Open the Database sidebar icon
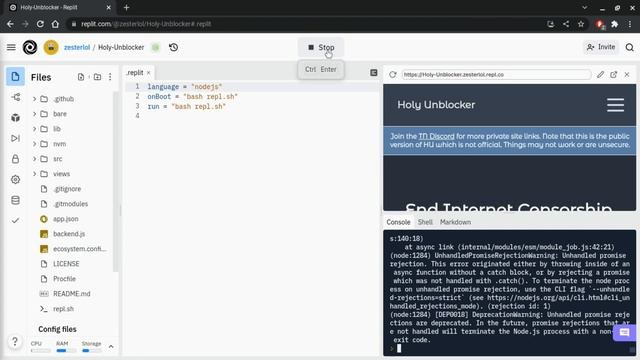Image resolution: width=640 pixels, height=360 pixels. click(x=16, y=200)
